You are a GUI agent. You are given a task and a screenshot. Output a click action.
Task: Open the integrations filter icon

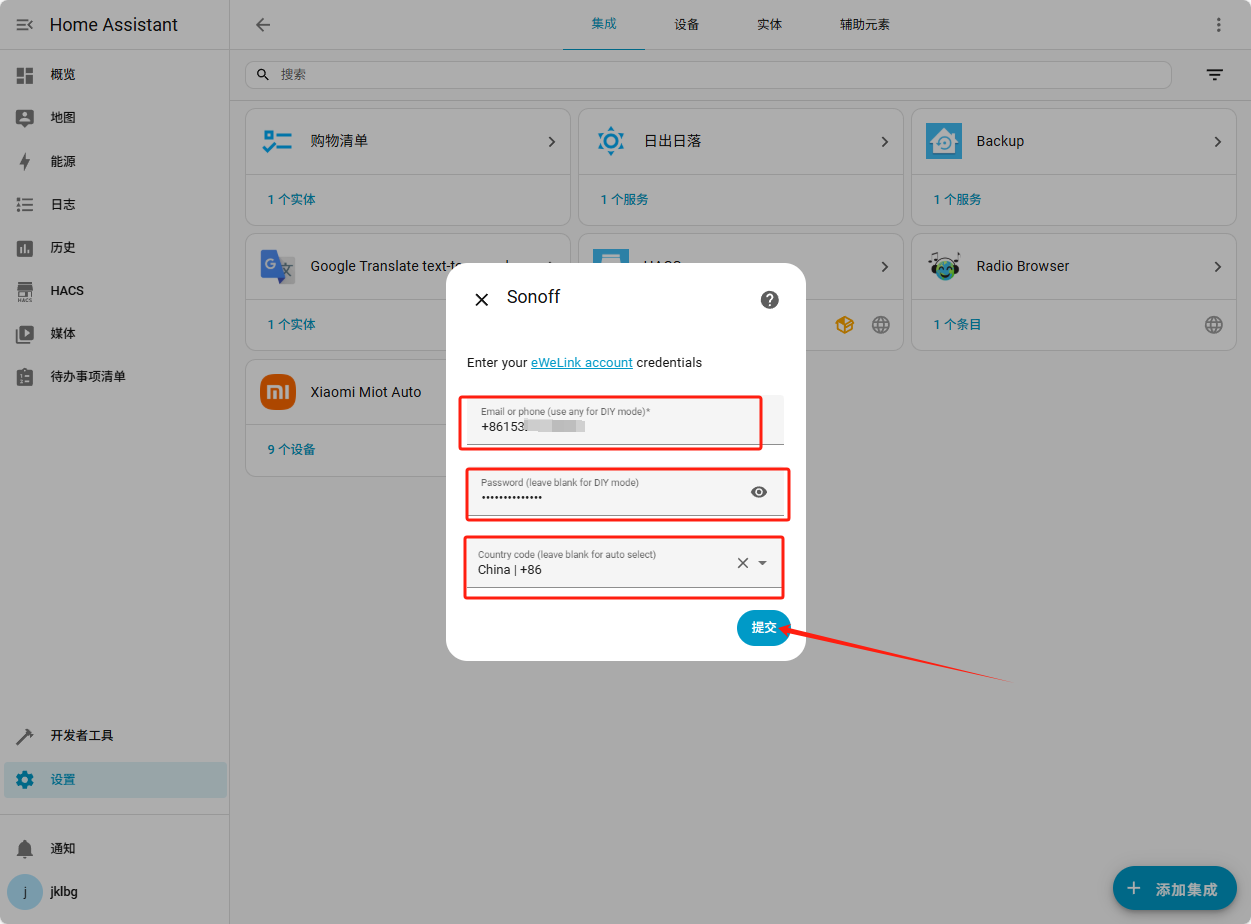[1214, 75]
